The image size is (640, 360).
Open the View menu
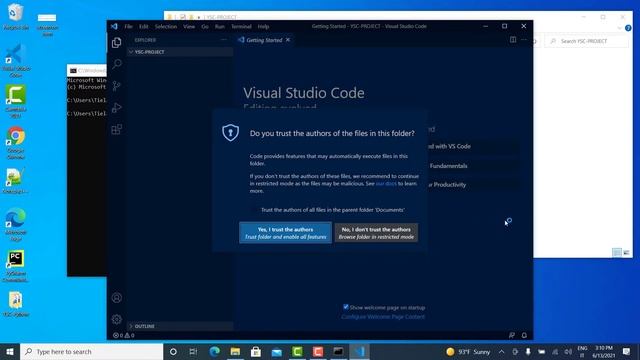189,26
